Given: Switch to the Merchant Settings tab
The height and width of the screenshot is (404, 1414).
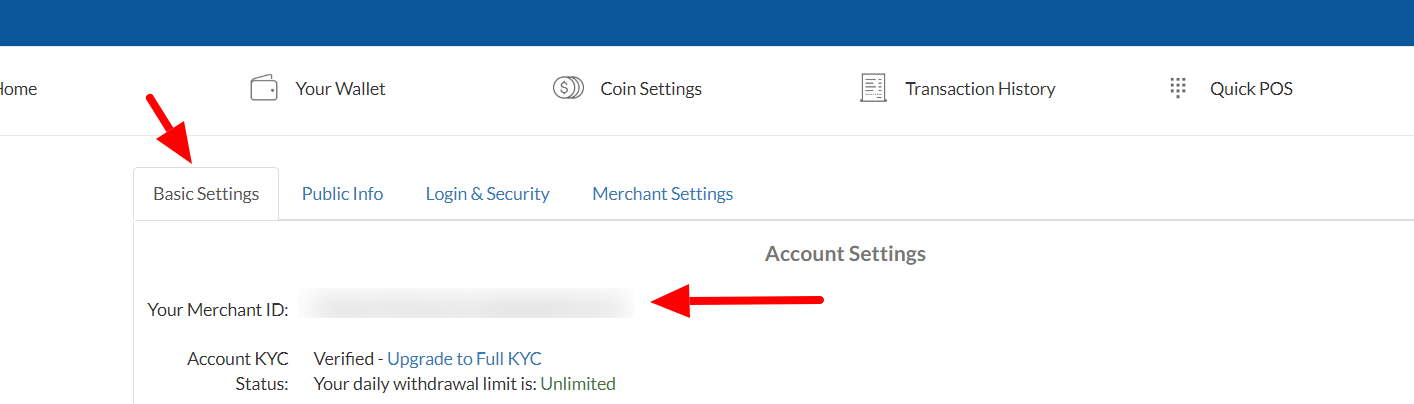Looking at the screenshot, I should (662, 194).
